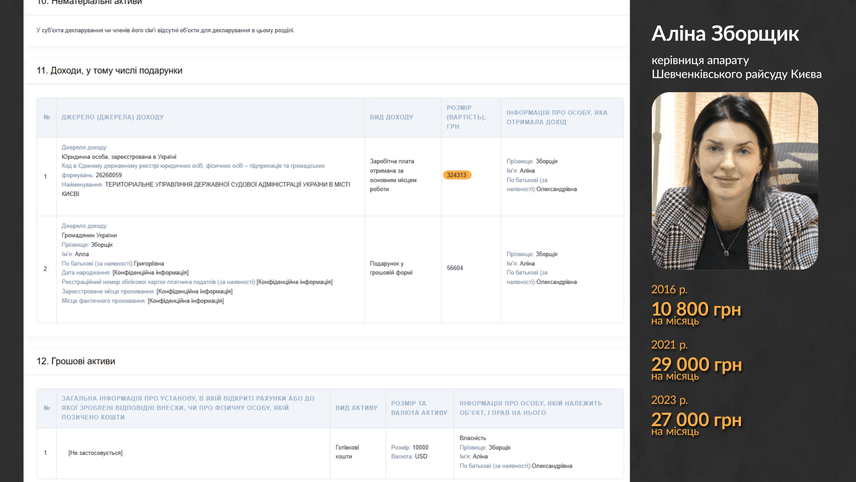Click the '[Не застосовується]' cell in assets table
The width and height of the screenshot is (856, 482).
pos(95,453)
